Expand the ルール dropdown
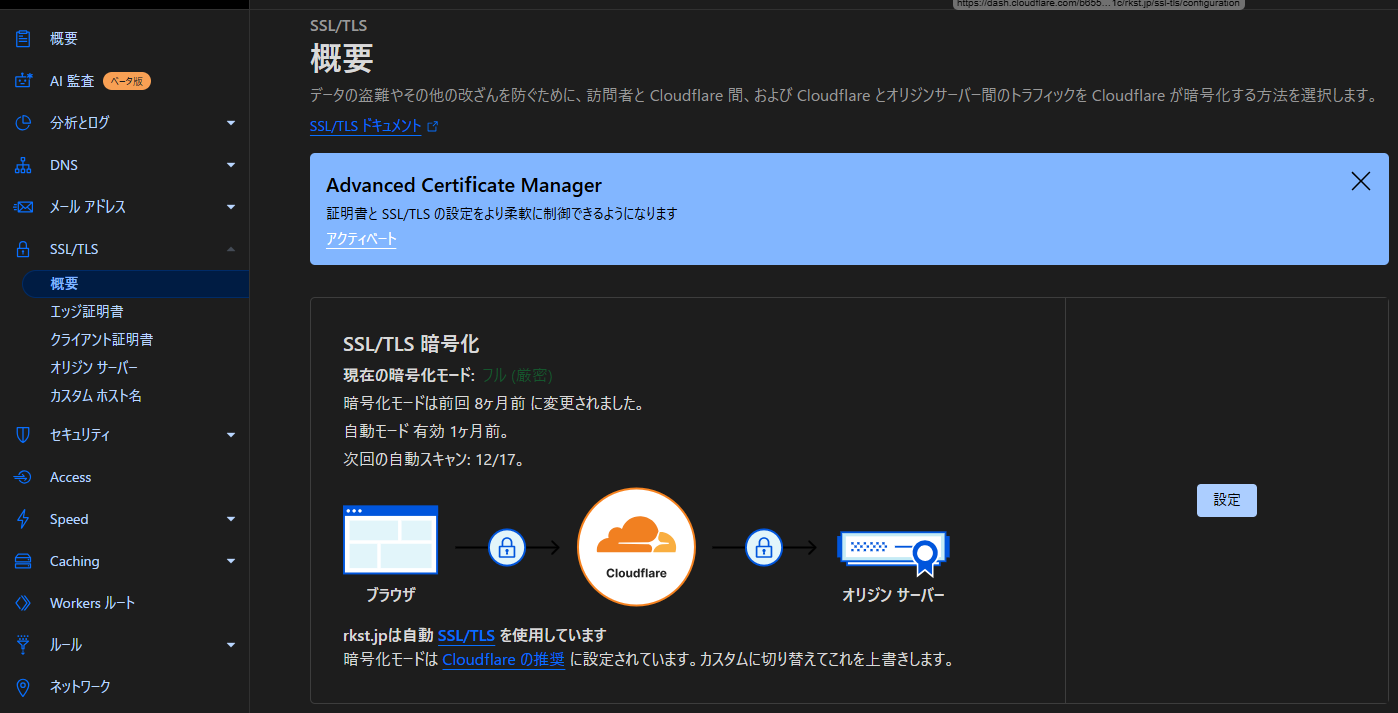Viewport: 1398px width, 713px height. pos(231,644)
